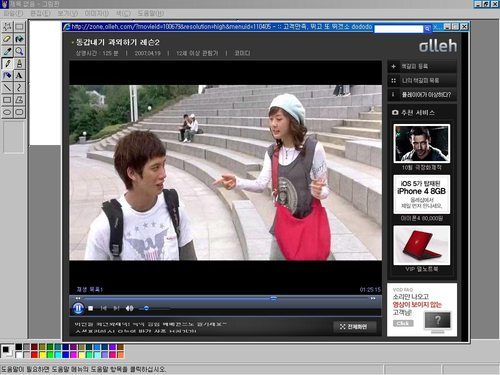The height and width of the screenshot is (375, 500).
Task: Adjust the player volume slider knob
Action: pyautogui.click(x=146, y=308)
